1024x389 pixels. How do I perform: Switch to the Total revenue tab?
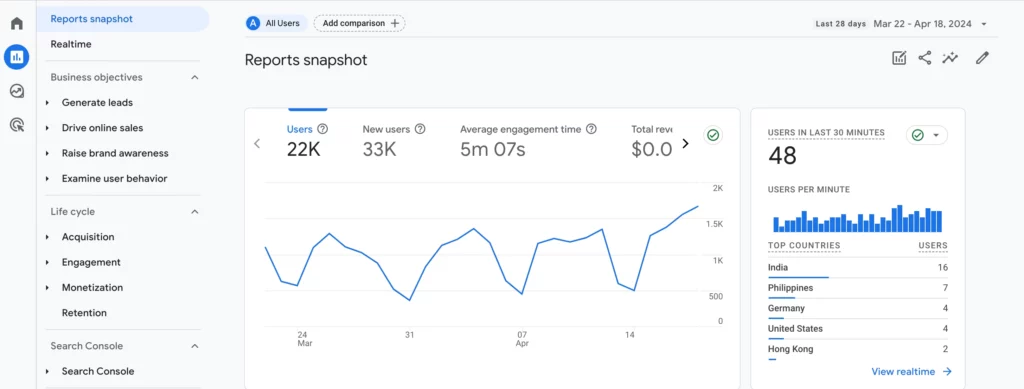click(x=652, y=140)
